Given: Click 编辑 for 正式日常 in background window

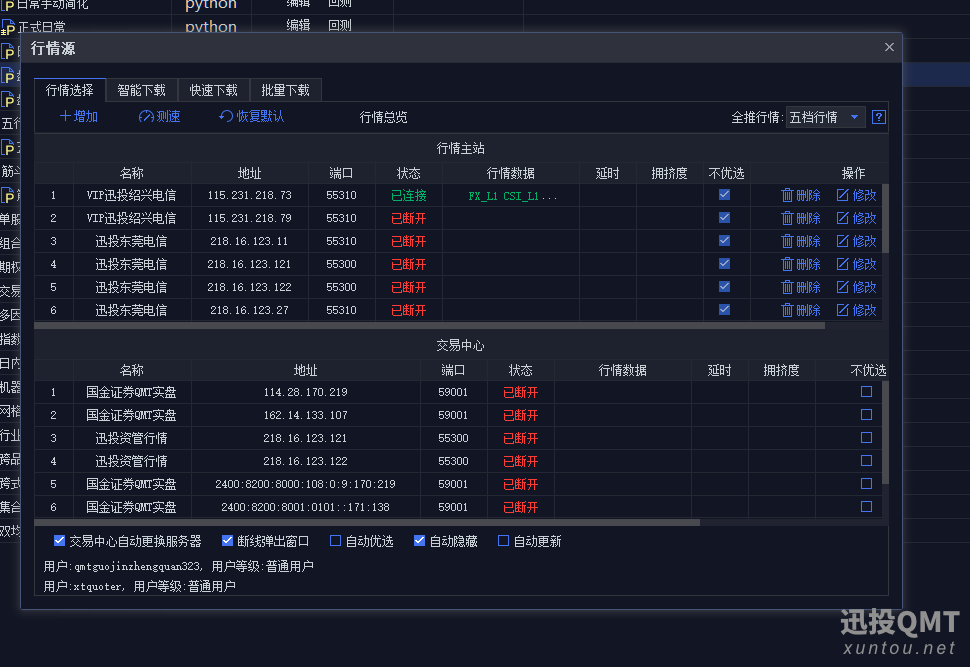Looking at the screenshot, I should point(298,25).
